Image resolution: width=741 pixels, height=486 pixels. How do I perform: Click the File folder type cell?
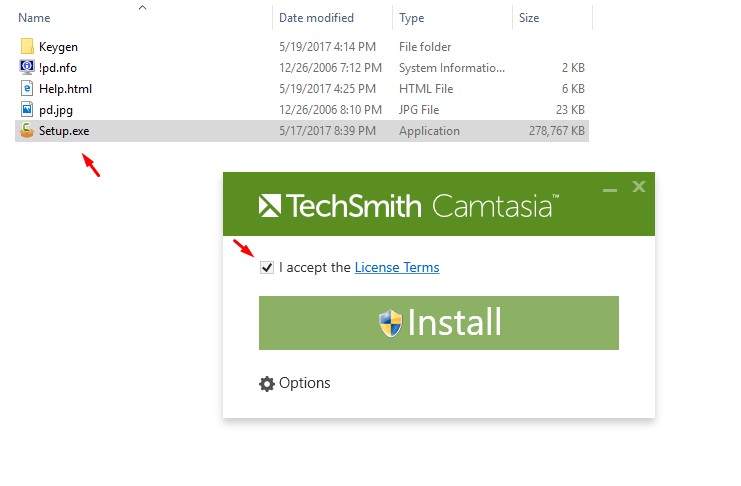click(x=425, y=47)
